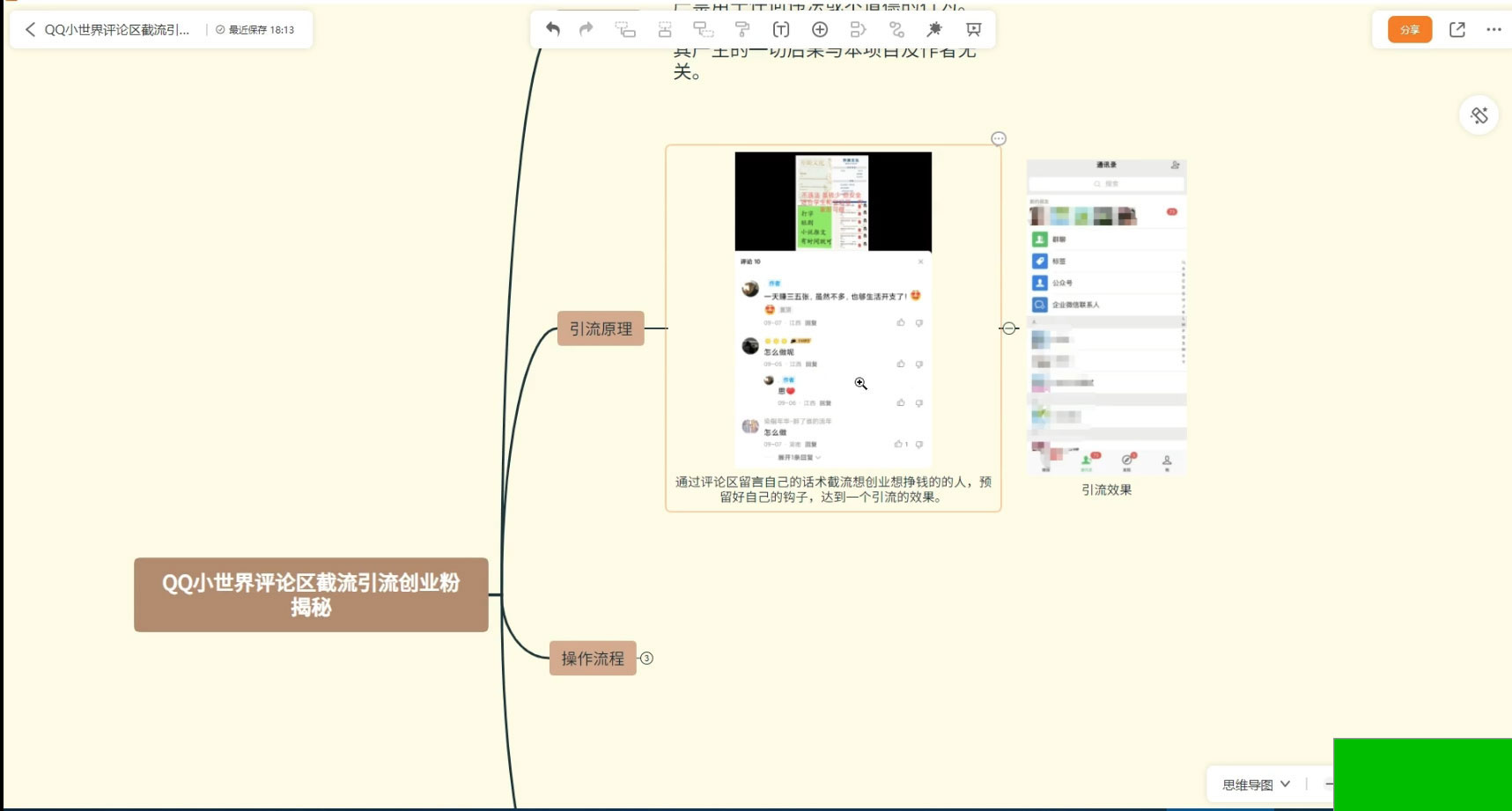Select the 操作流程 topic node
Image resolution: width=1512 pixels, height=811 pixels.
pyautogui.click(x=593, y=658)
